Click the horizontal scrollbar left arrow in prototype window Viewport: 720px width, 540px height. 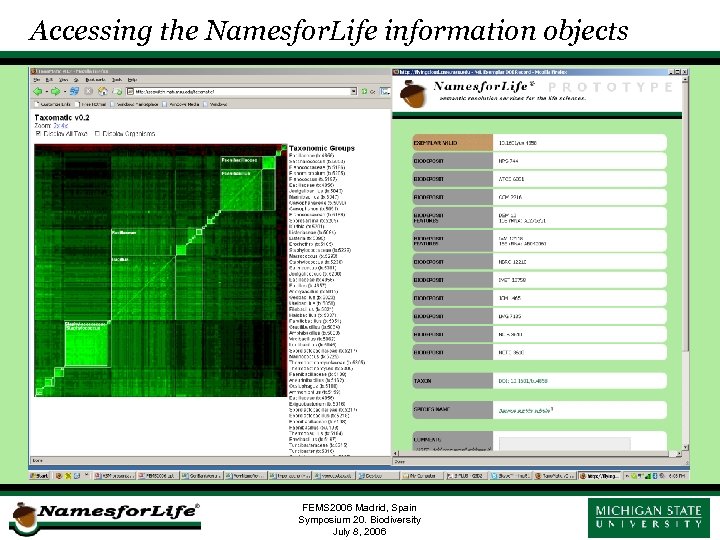(x=395, y=454)
